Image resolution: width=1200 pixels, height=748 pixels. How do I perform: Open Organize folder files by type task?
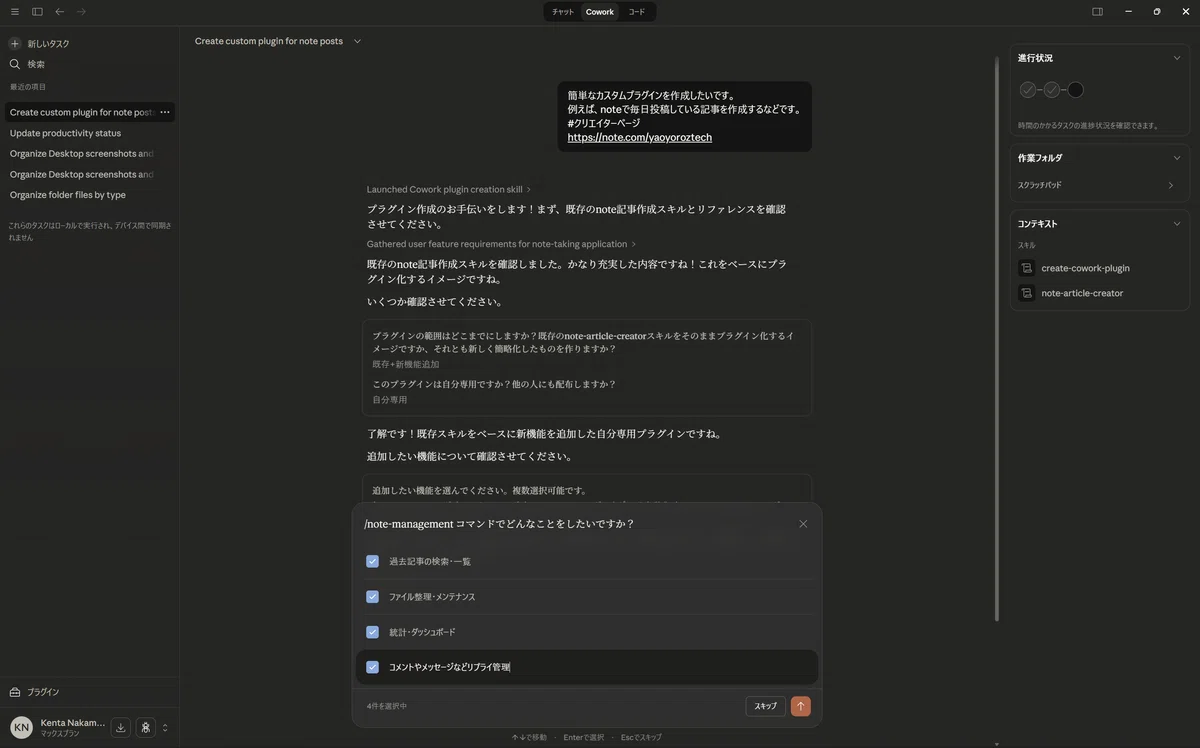click(x=67, y=195)
